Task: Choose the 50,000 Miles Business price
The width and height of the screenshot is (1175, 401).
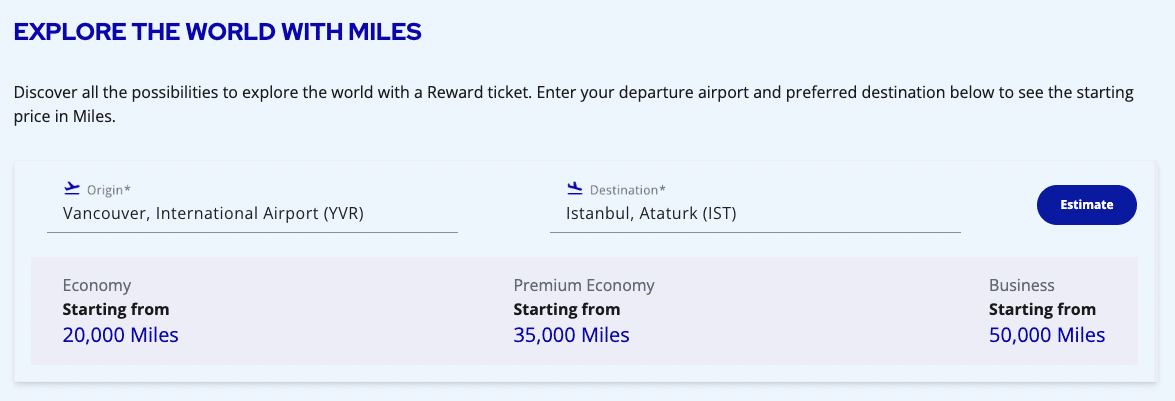Action: pyautogui.click(x=1047, y=335)
